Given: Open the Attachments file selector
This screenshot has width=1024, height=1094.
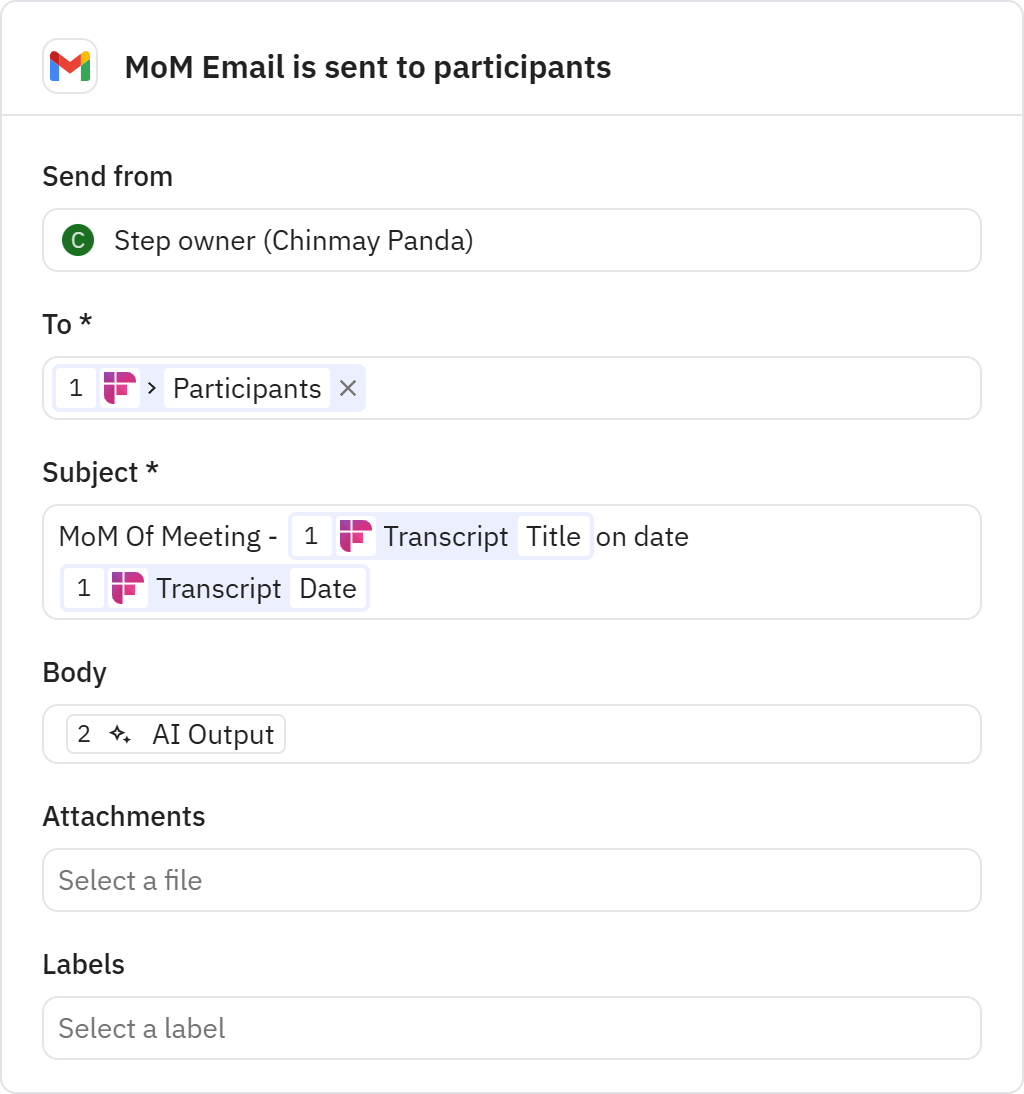Looking at the screenshot, I should pos(512,880).
